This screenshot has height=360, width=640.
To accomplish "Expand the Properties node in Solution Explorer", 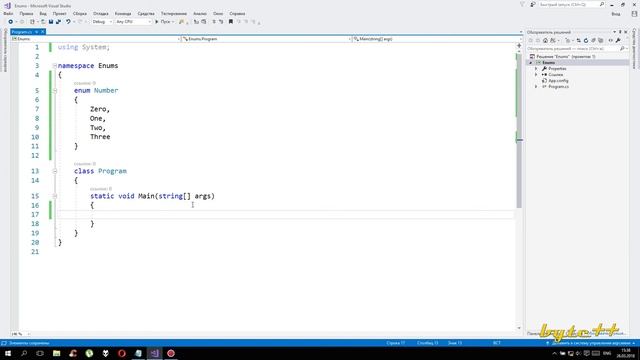I will tap(536, 69).
